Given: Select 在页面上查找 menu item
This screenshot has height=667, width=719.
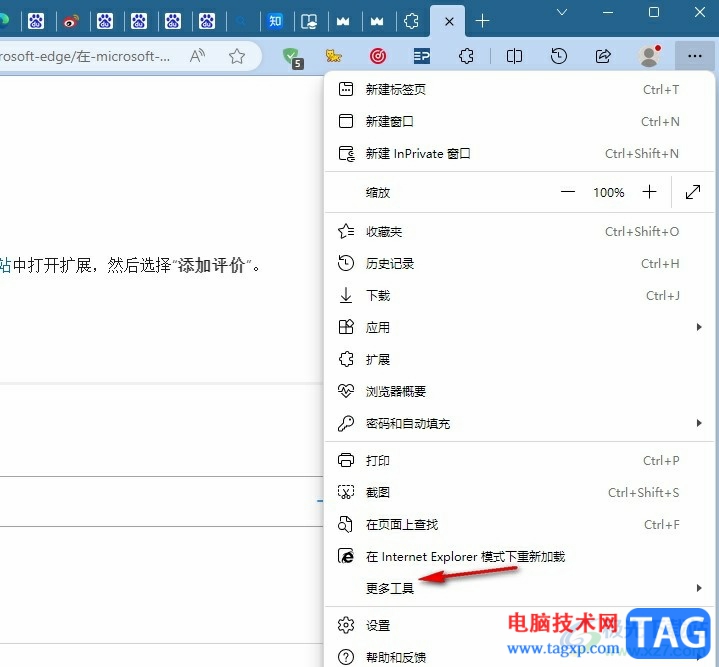Looking at the screenshot, I should (x=519, y=524).
